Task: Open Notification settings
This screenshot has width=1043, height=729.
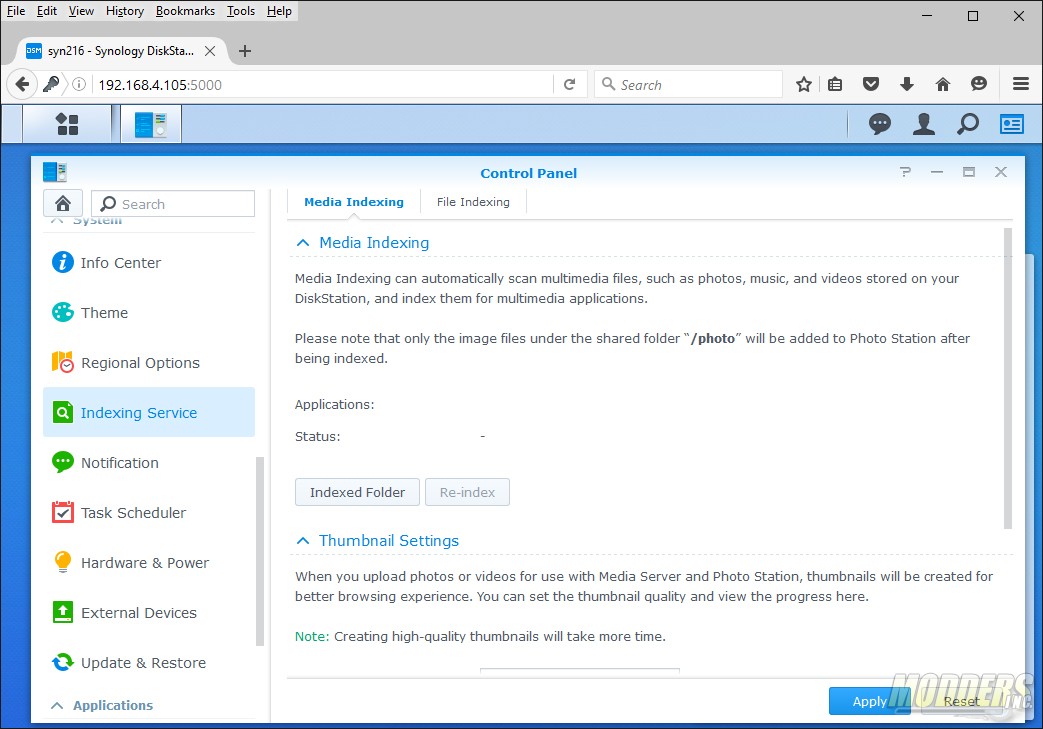Action: click(150, 462)
